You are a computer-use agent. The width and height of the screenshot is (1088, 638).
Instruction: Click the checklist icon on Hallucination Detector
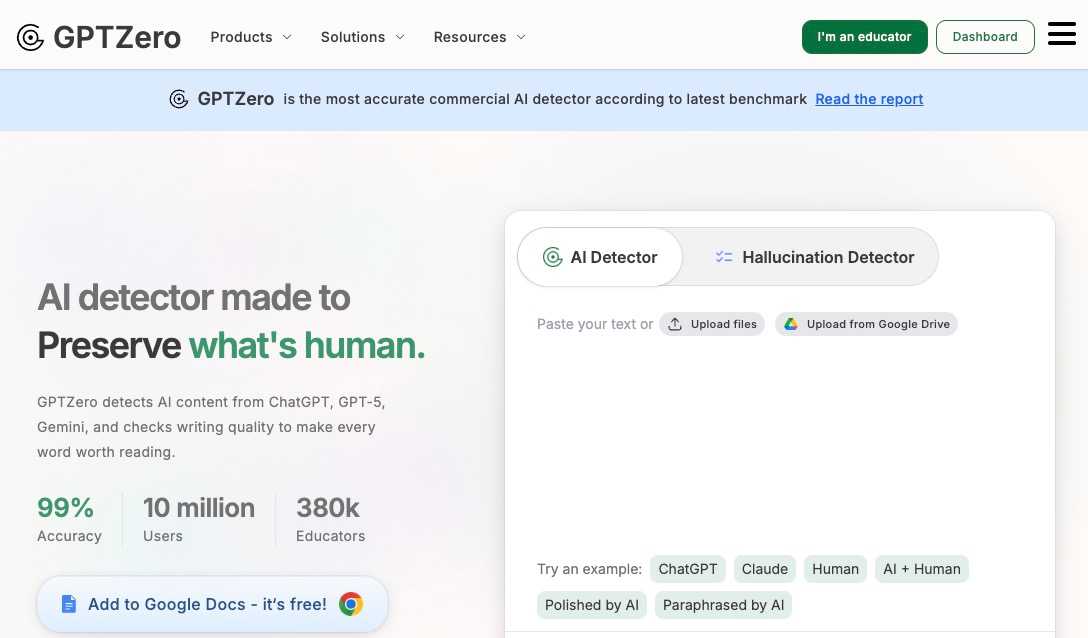tap(724, 257)
